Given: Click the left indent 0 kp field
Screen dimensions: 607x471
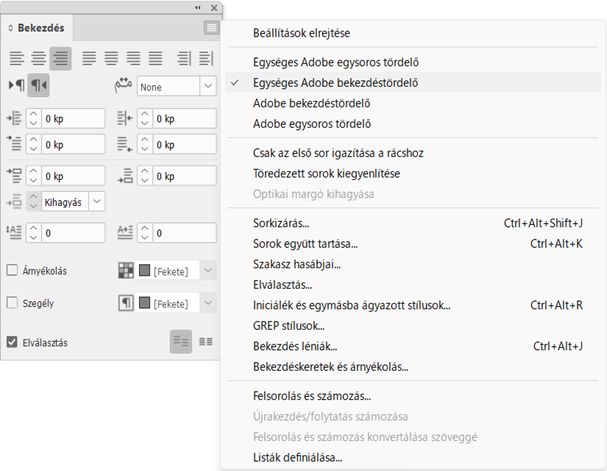Looking at the screenshot, I should click(73, 118).
